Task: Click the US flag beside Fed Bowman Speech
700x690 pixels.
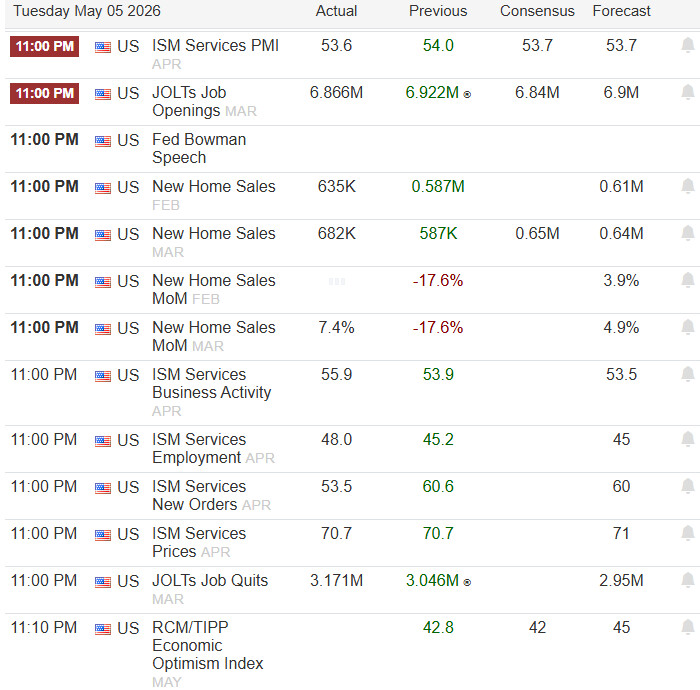Action: point(103,141)
